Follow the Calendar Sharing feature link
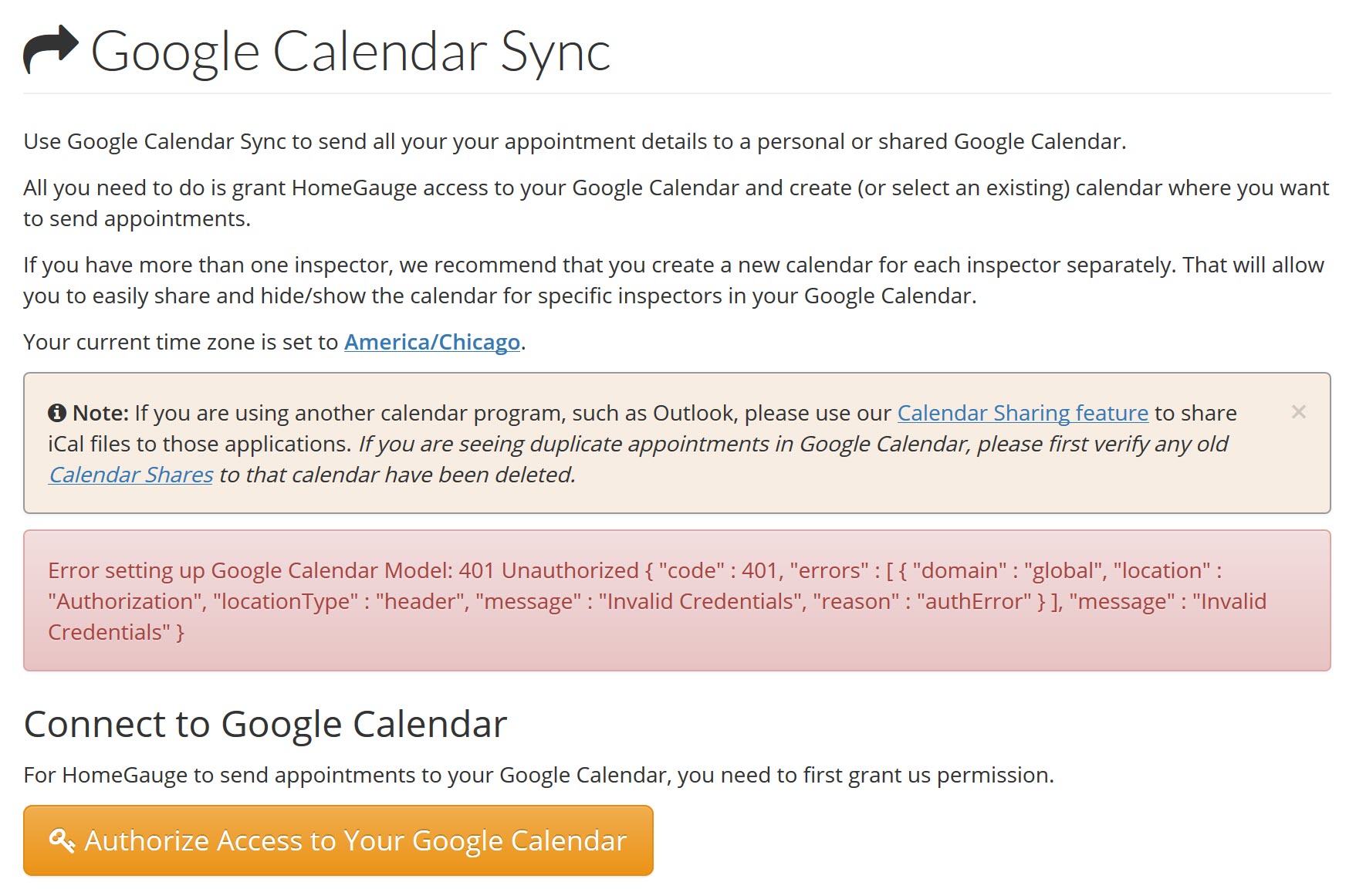Image resolution: width=1356 pixels, height=896 pixels. (x=1022, y=413)
